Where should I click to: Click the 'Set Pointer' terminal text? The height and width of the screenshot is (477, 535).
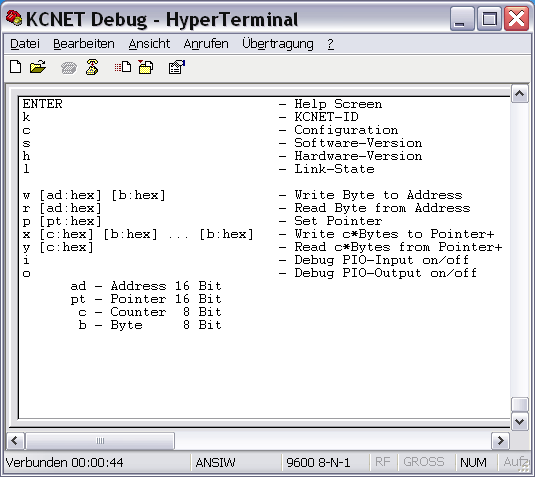coord(338,221)
